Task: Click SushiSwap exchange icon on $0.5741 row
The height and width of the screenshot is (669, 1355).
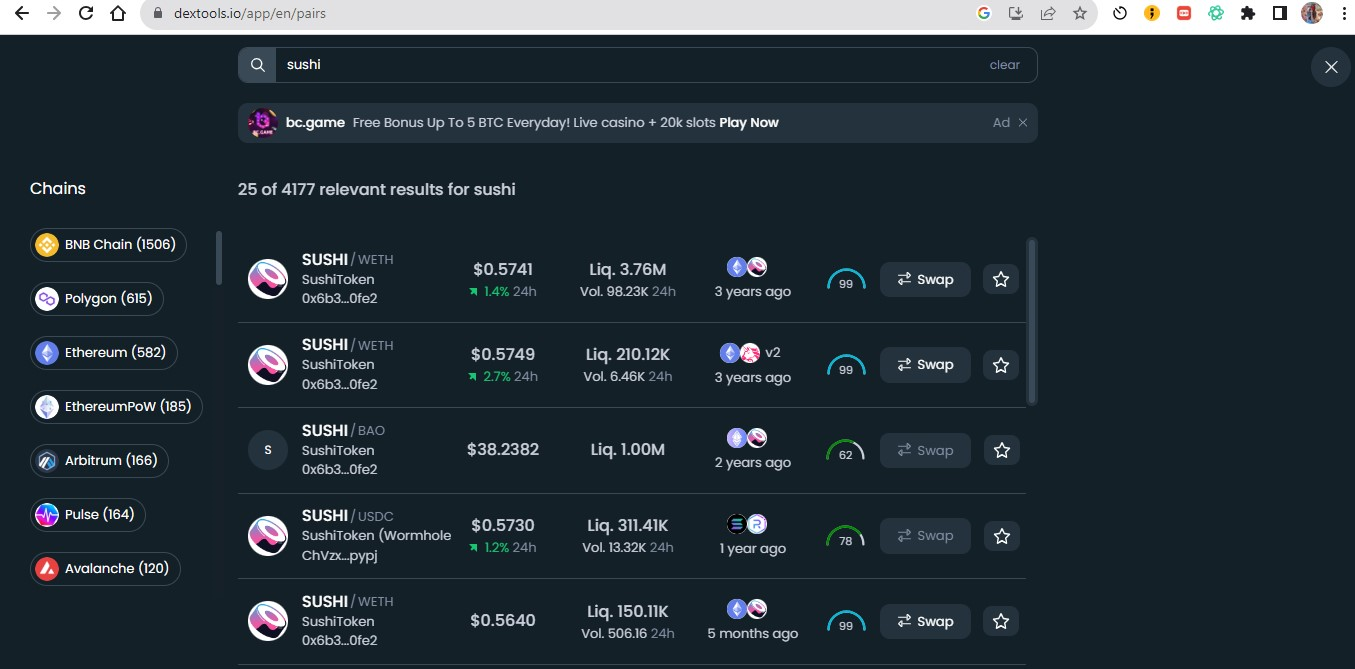Action: click(x=757, y=267)
